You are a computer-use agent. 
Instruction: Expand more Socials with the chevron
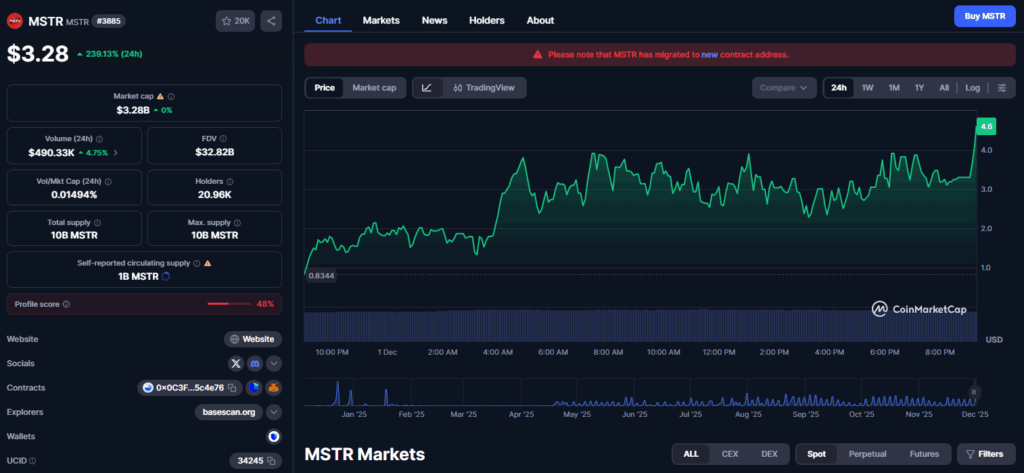[273, 363]
